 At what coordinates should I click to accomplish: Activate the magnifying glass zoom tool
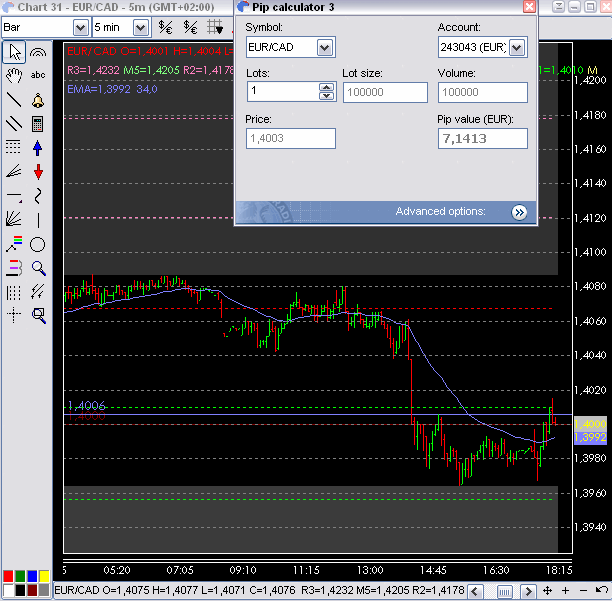point(38,268)
